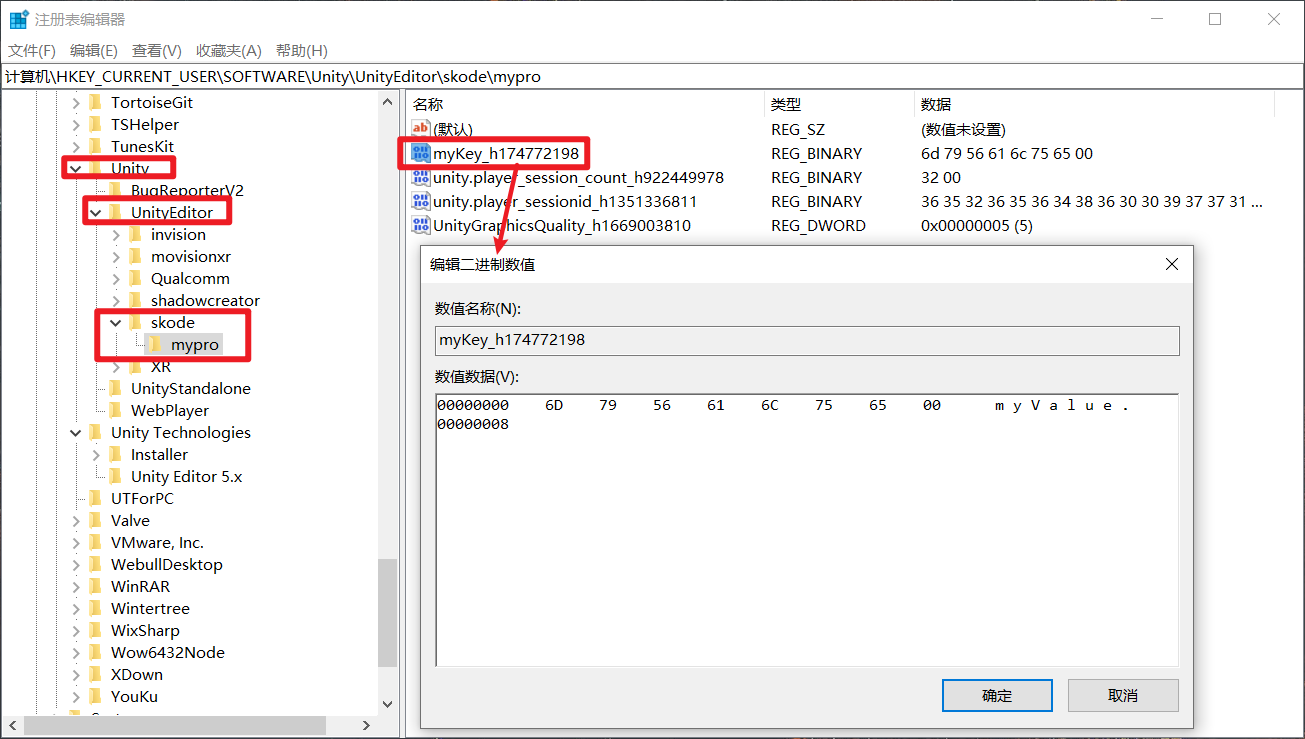Screen dimensions: 1305x739
Task: Click the WebPlayer folder icon
Action: (116, 410)
